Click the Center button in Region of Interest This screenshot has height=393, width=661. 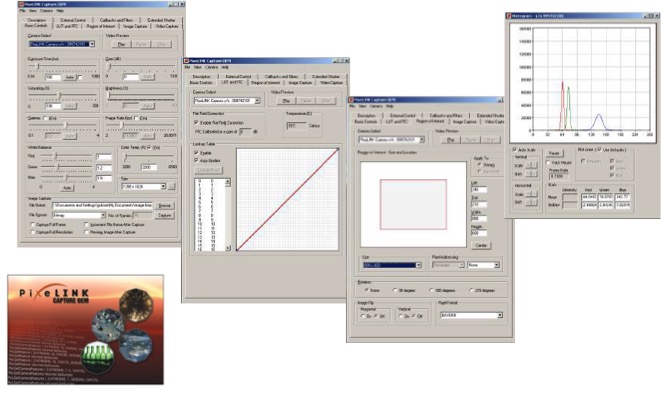tap(481, 245)
